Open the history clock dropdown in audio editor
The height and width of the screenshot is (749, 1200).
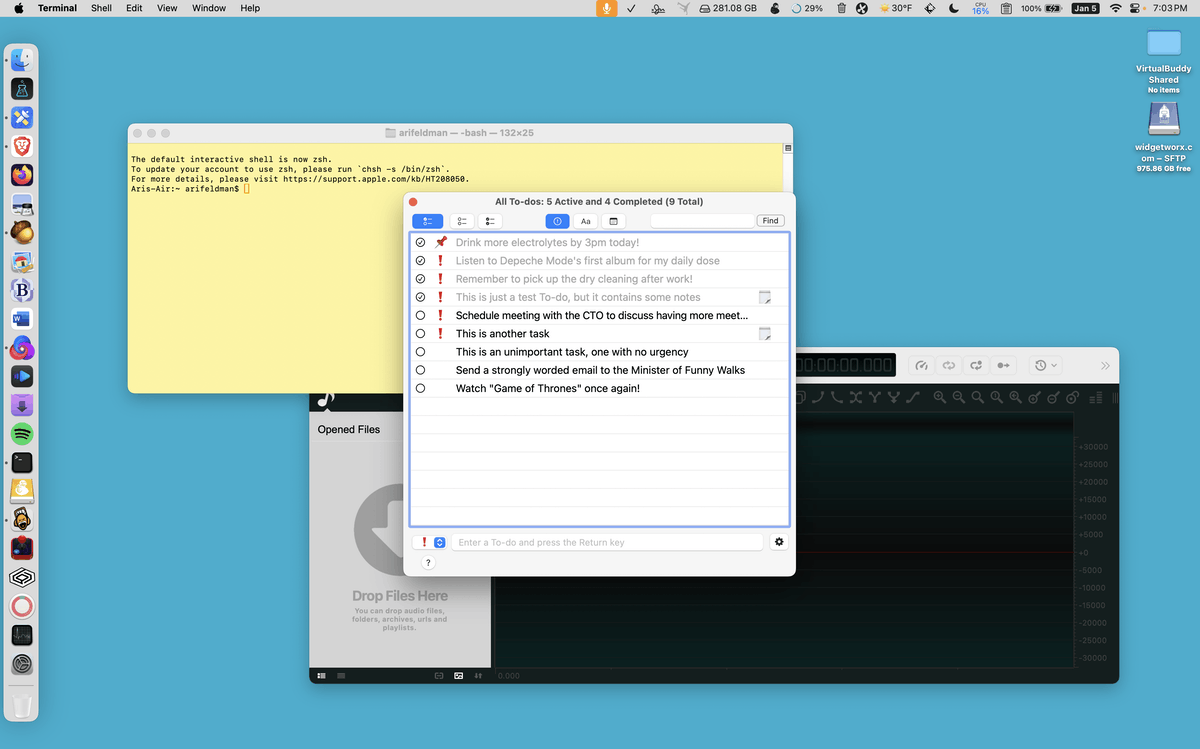(1046, 365)
